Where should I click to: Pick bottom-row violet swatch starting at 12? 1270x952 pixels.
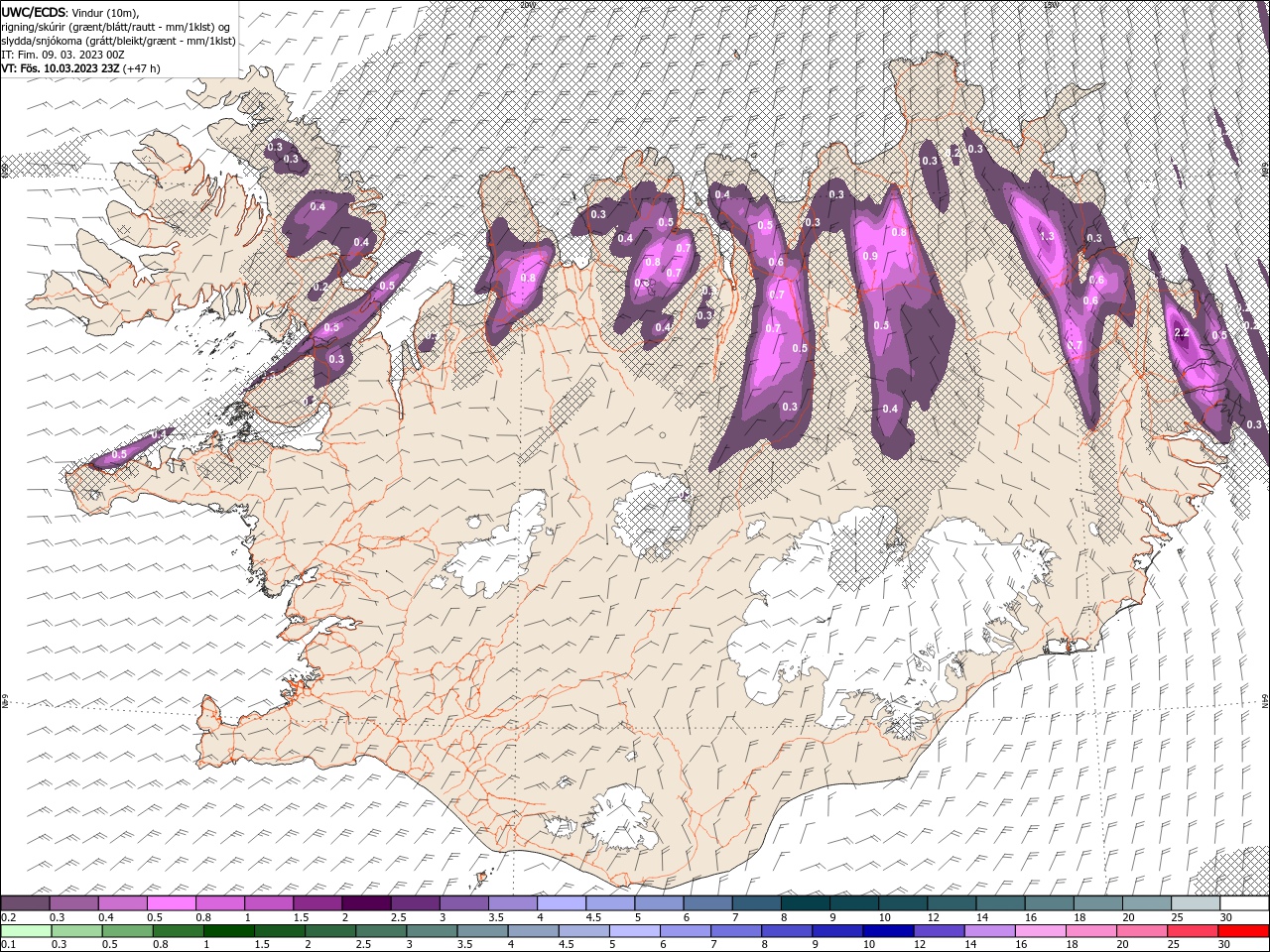939,930
